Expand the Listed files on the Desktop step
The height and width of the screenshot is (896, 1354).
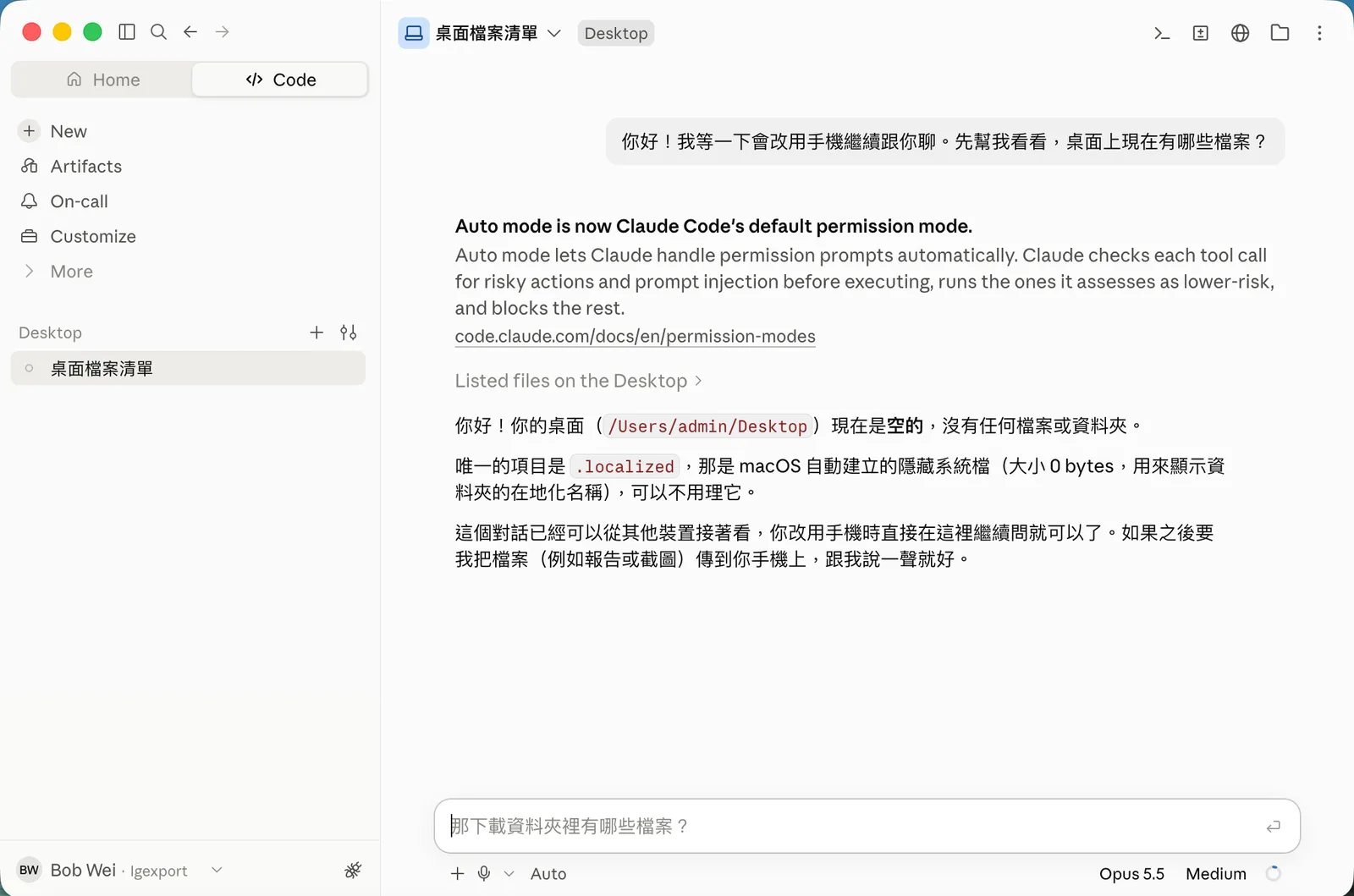point(579,381)
